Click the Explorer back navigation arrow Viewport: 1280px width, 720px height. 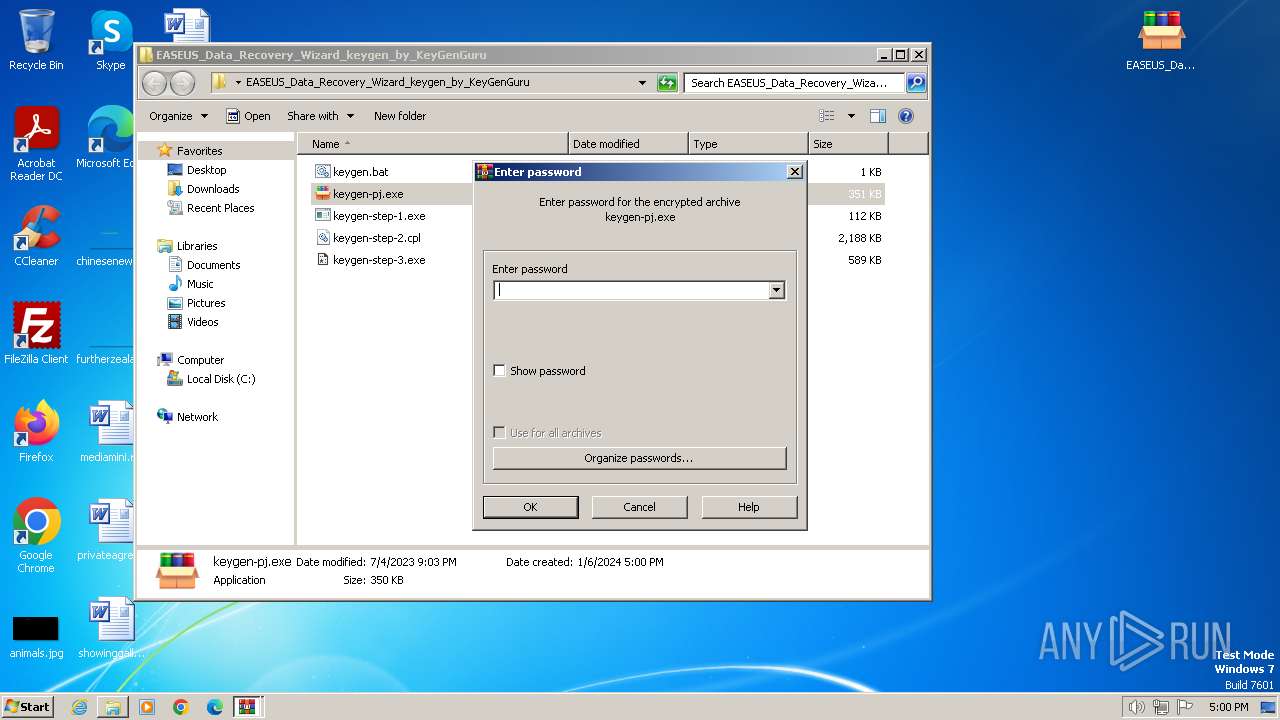point(155,82)
